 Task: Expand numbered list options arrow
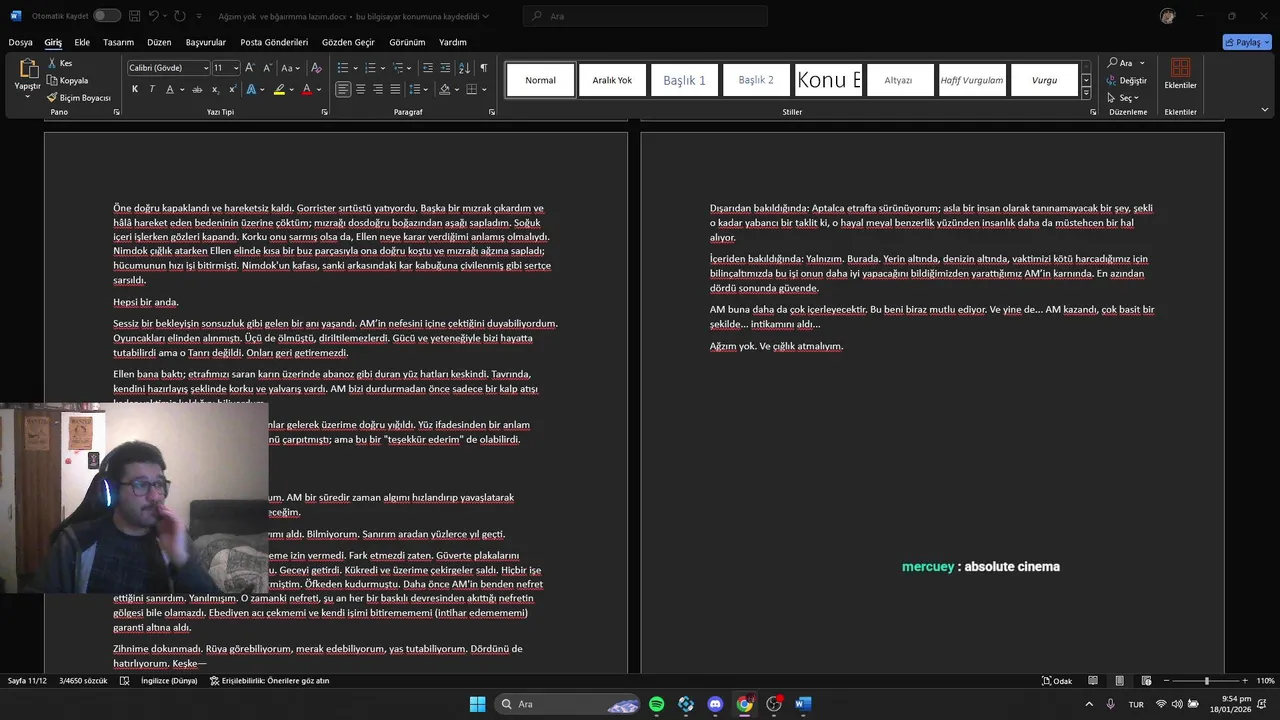click(382, 68)
